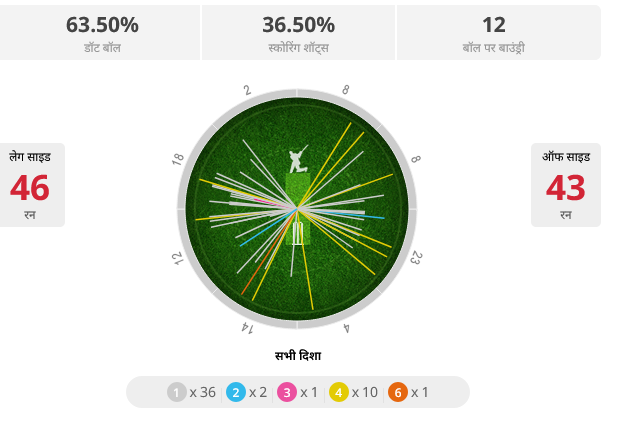Image resolution: width=620 pixels, height=436 pixels.
Task: Click the grey 1-run legend circle
Action: pos(176,392)
